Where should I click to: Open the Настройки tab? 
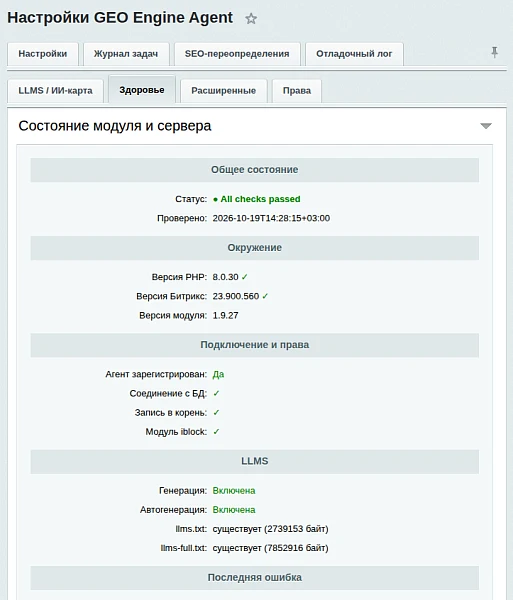click(x=43, y=54)
